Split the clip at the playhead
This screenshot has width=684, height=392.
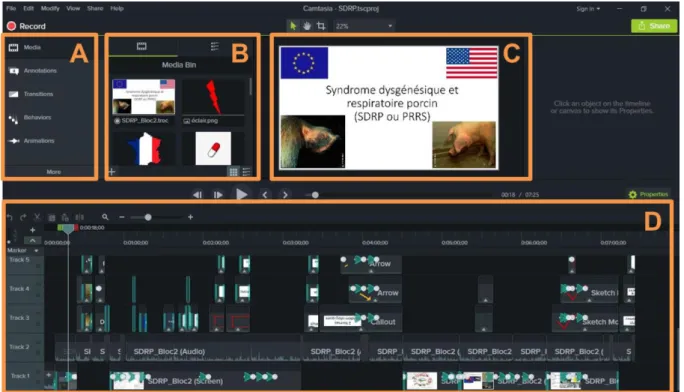pyautogui.click(x=79, y=217)
